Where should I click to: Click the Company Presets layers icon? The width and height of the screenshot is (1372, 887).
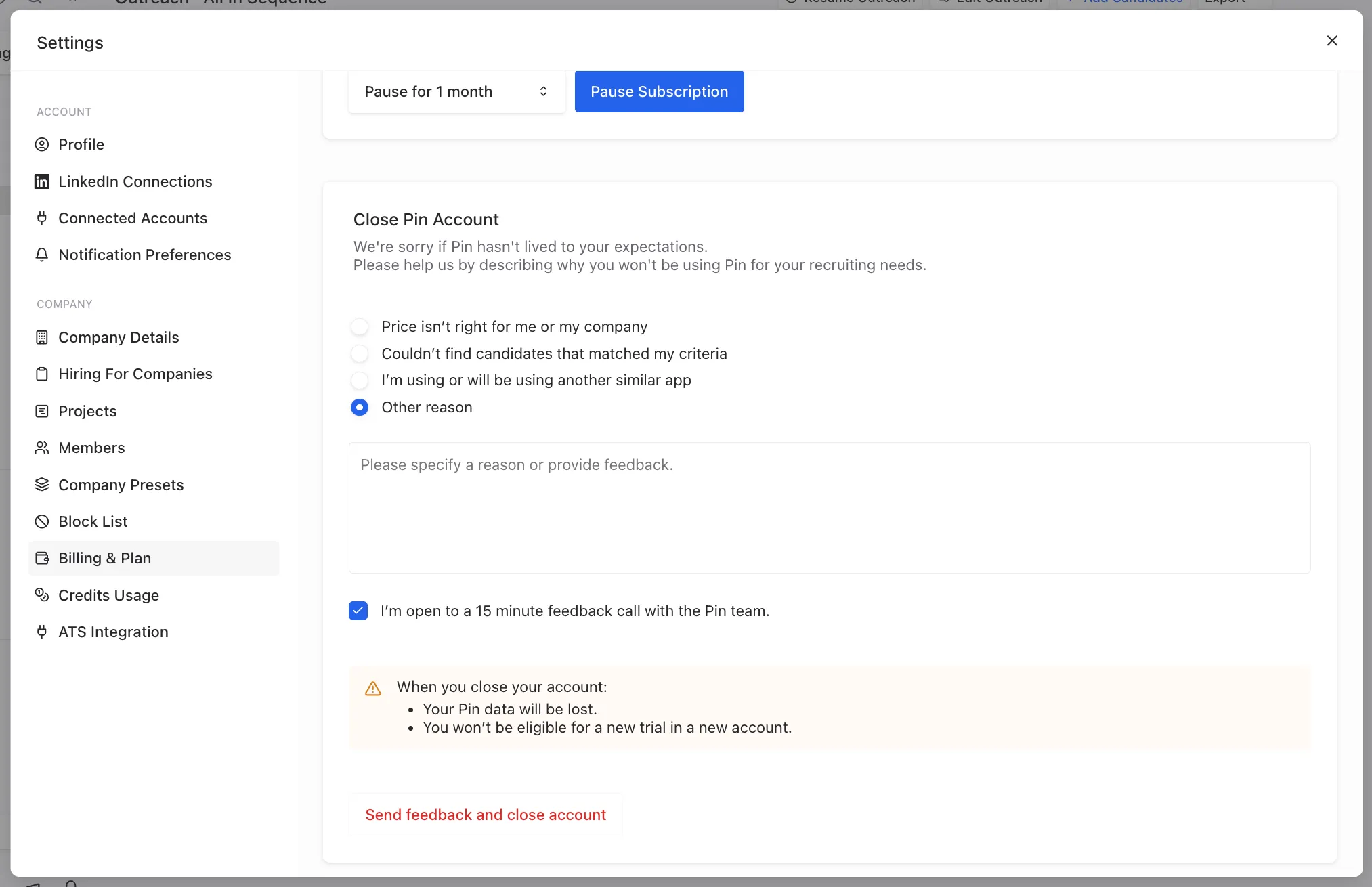tap(42, 485)
